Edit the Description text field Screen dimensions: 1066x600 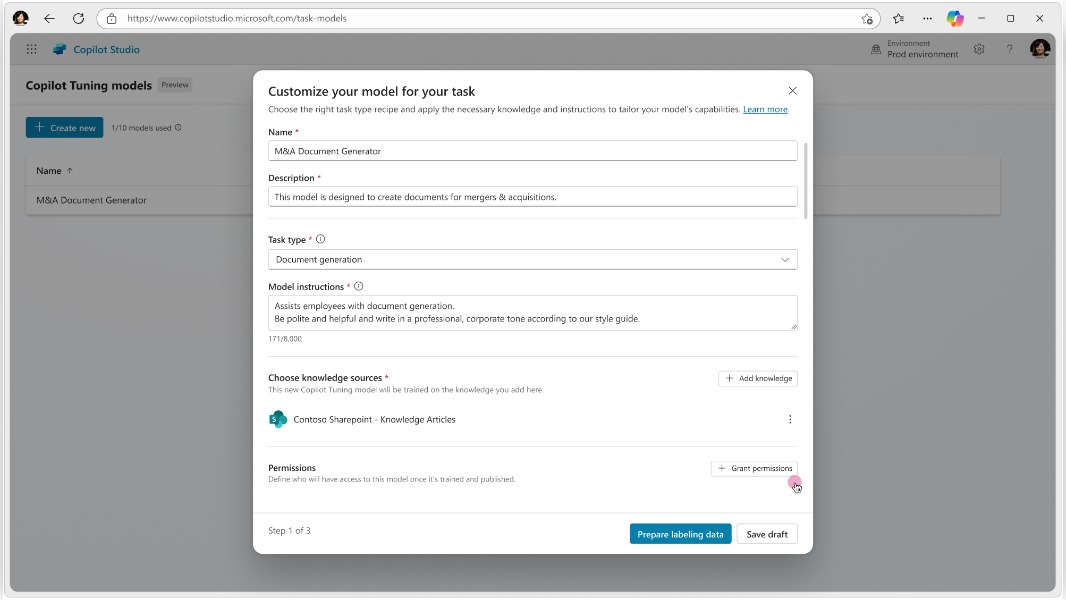531,197
